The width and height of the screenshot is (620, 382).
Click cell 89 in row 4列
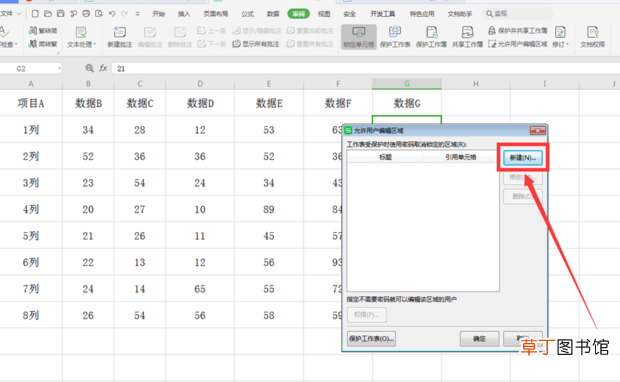pyautogui.click(x=269, y=209)
